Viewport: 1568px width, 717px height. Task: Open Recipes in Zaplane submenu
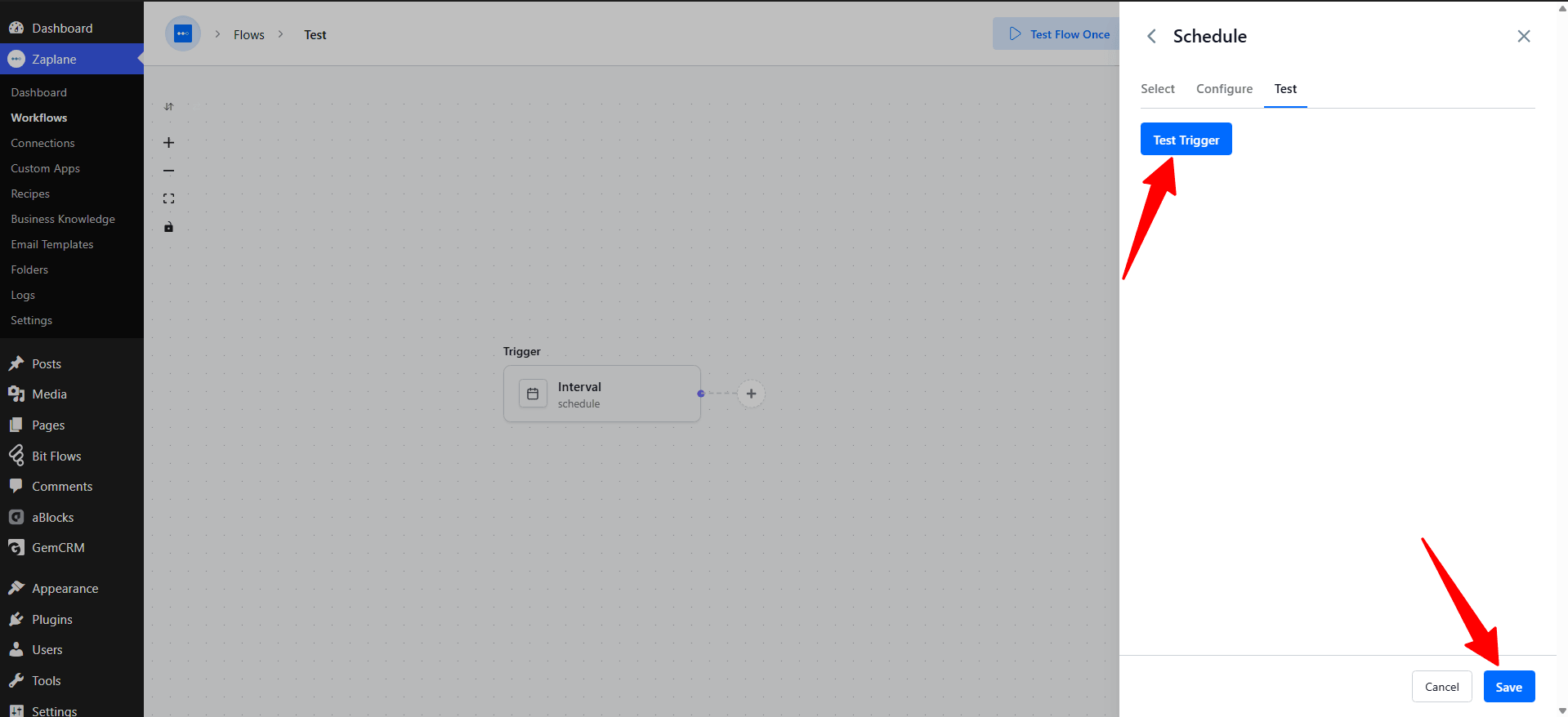point(30,194)
